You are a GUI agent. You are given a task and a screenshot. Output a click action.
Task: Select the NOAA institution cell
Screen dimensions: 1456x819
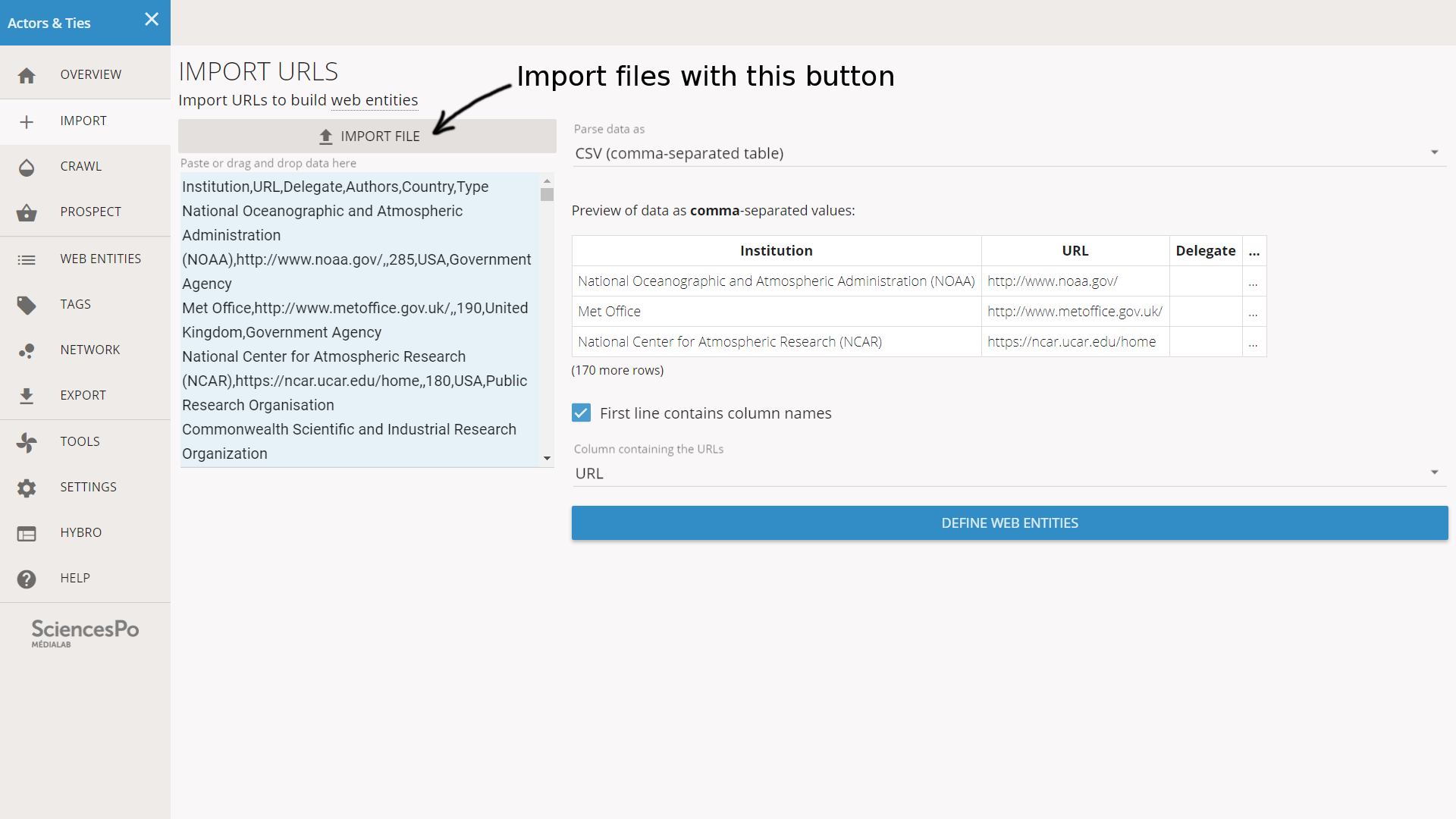[776, 281]
